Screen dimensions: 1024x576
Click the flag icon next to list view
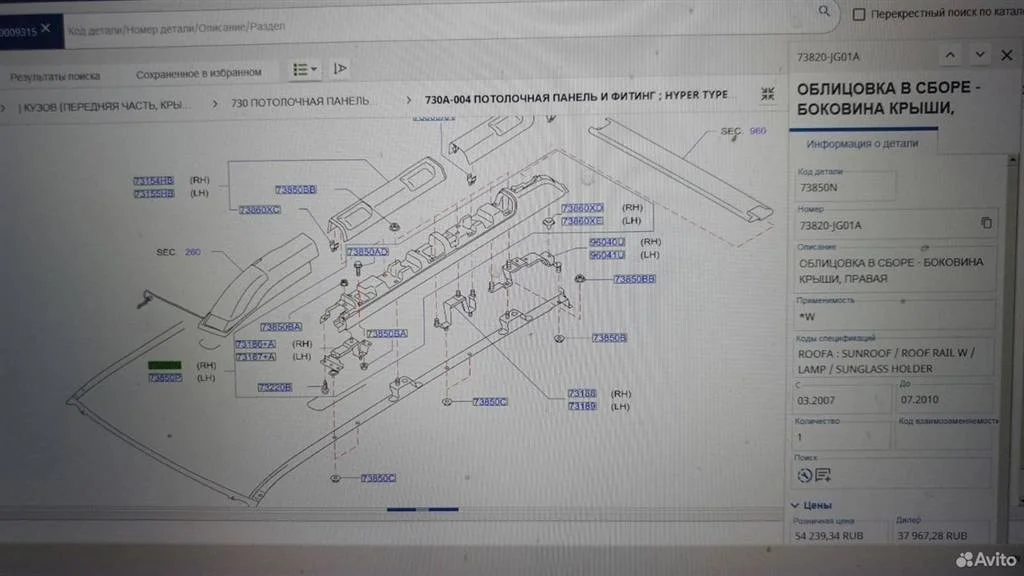[x=340, y=69]
